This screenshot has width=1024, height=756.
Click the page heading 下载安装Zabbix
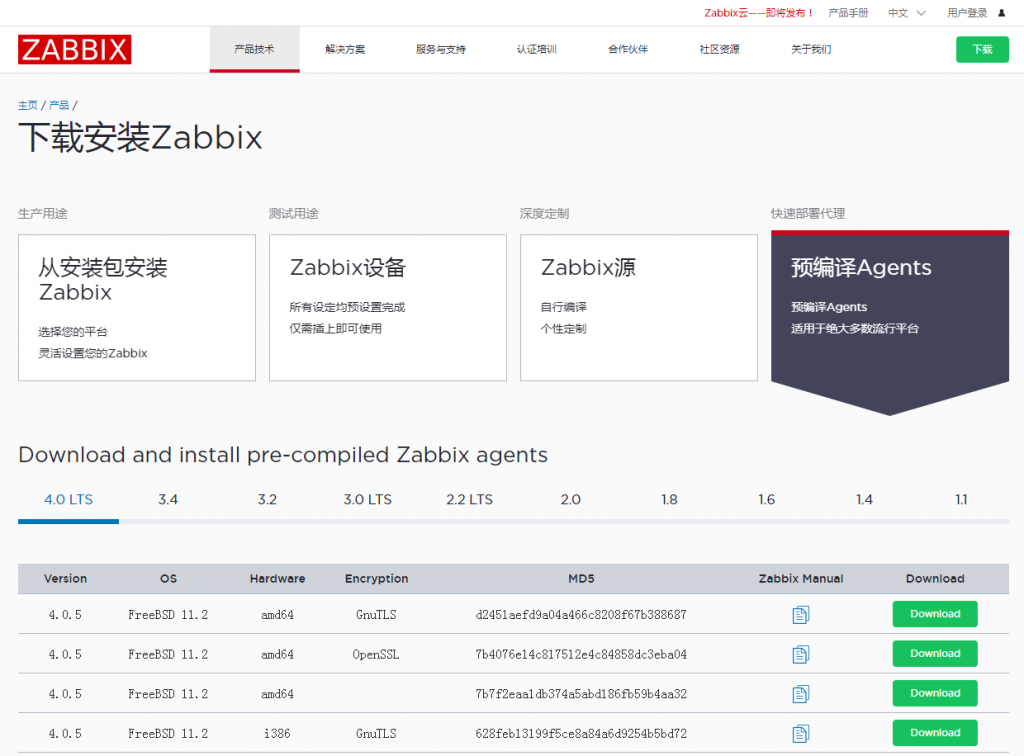(x=140, y=138)
